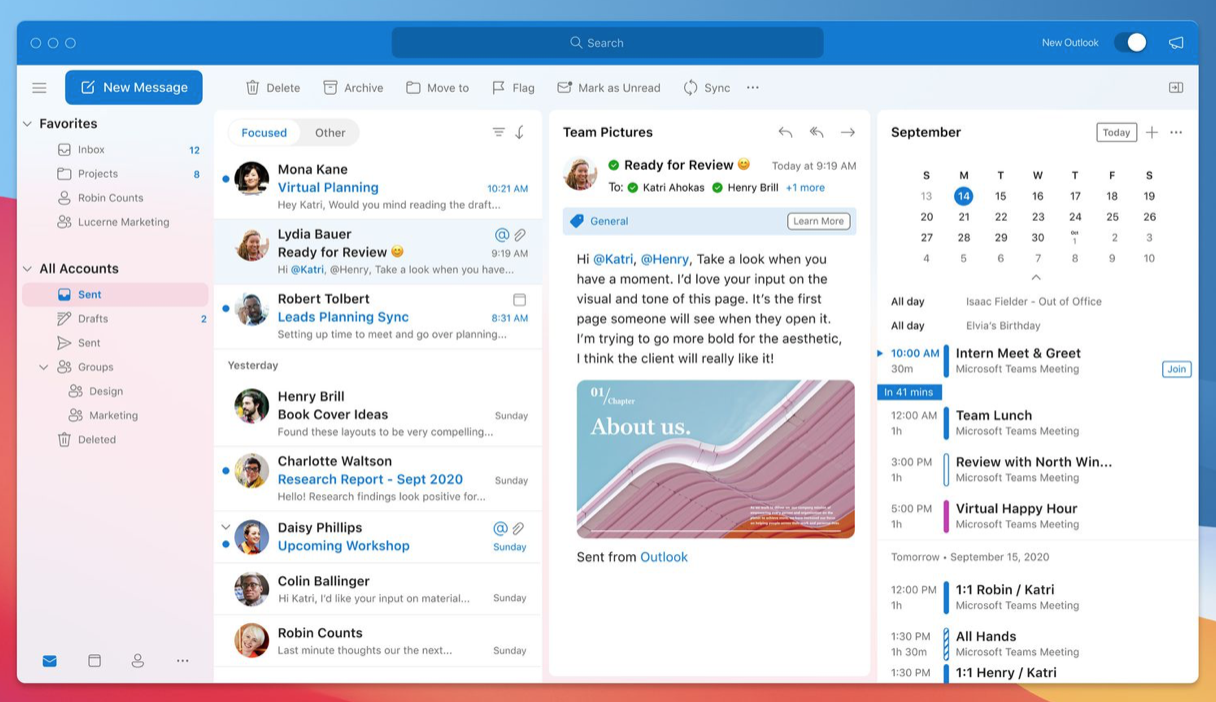This screenshot has height=702, width=1216.
Task: Click the General category tag icon
Action: pyautogui.click(x=577, y=221)
